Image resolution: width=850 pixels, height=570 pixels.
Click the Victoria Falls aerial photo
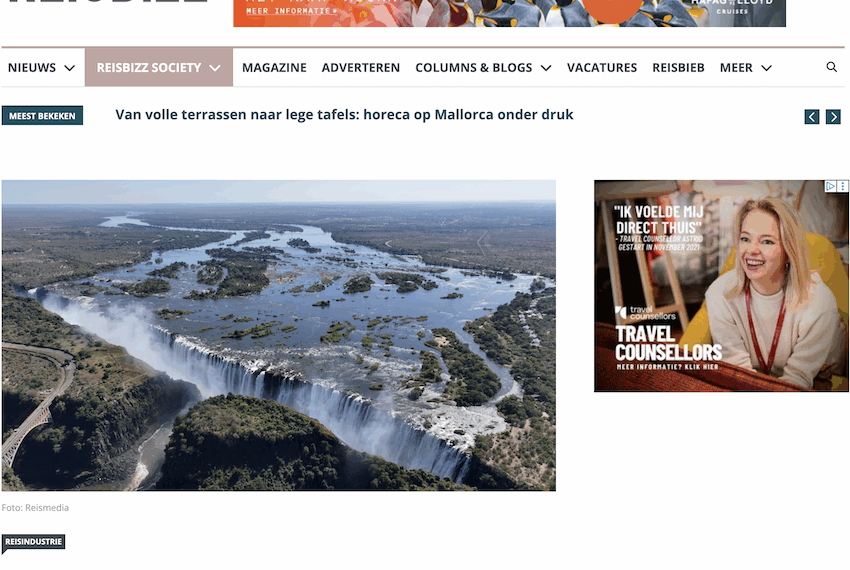point(279,336)
